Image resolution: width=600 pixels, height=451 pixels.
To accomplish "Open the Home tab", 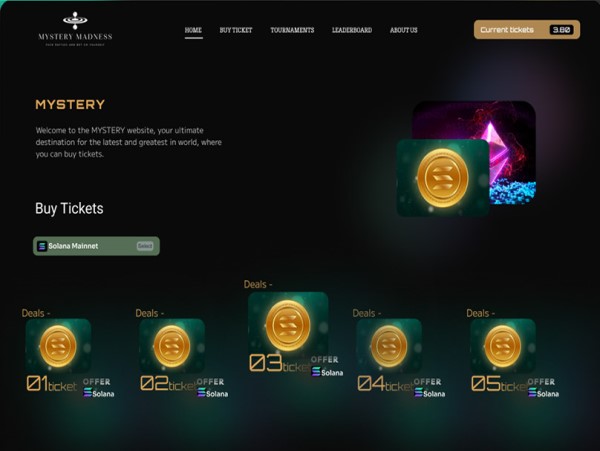I will click(x=193, y=30).
